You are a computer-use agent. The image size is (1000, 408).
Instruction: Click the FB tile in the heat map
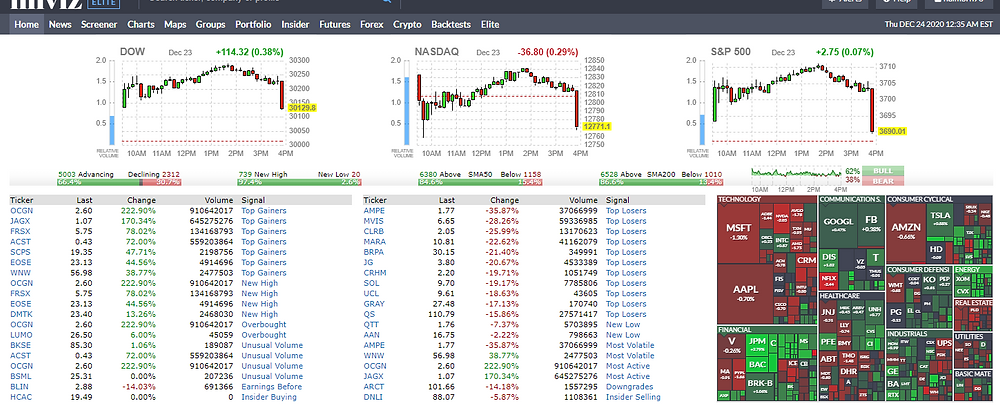point(871,224)
